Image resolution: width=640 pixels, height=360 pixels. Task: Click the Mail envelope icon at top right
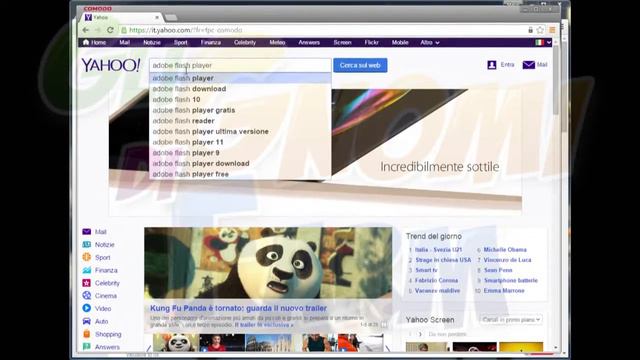click(529, 65)
